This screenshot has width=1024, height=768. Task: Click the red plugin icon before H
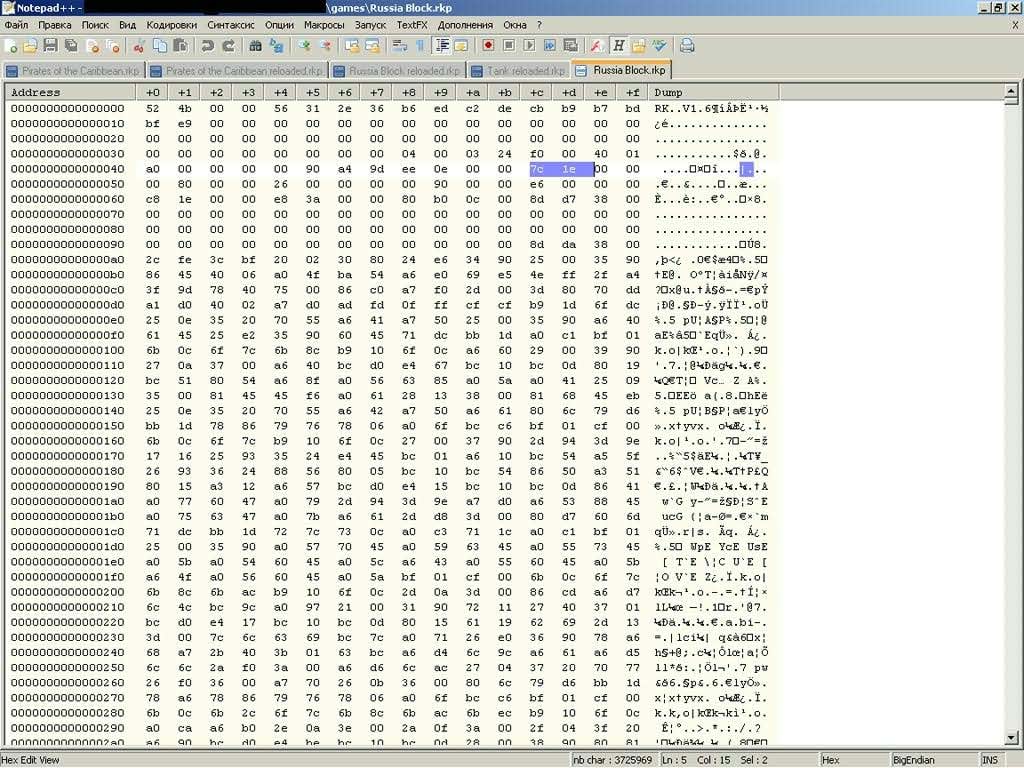pos(596,46)
